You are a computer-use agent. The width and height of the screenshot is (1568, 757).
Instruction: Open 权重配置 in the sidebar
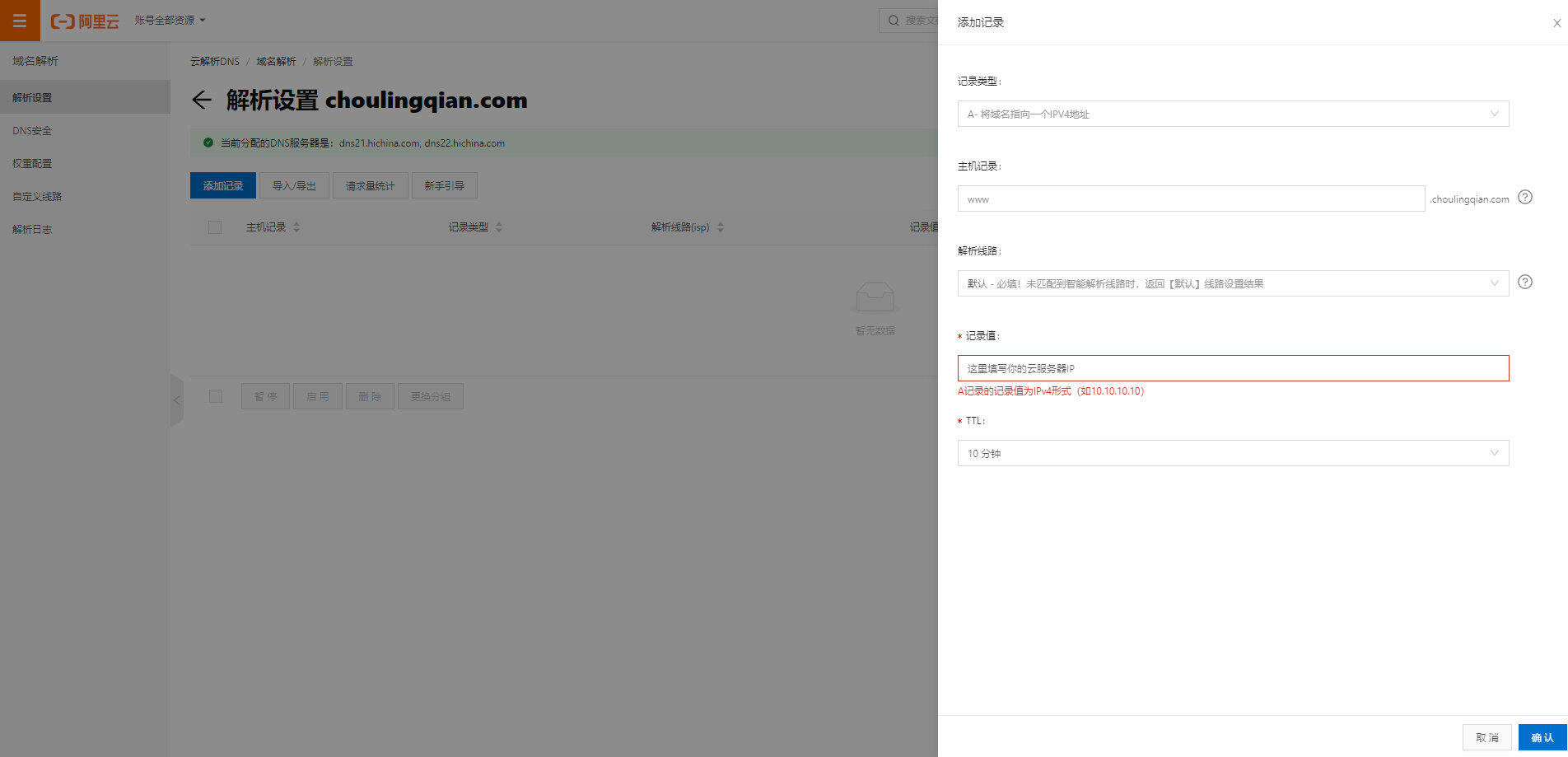[x=85, y=163]
